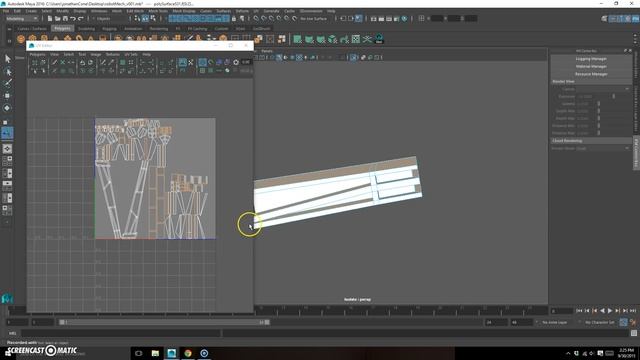Click the green planar mapping shelf icon
Screen dimensions: 640x360
coord(298,39)
